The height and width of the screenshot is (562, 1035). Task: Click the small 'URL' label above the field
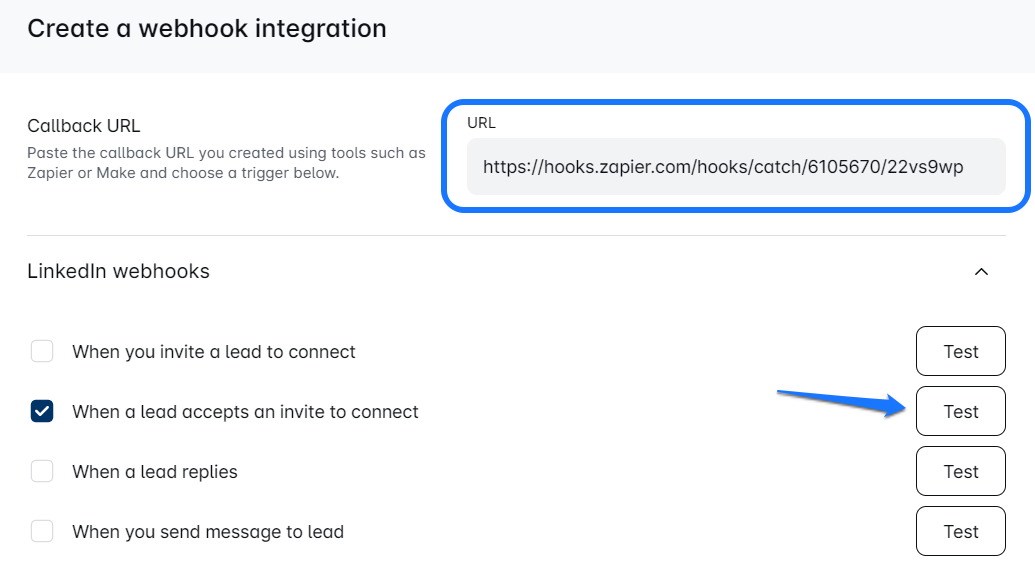pos(481,123)
